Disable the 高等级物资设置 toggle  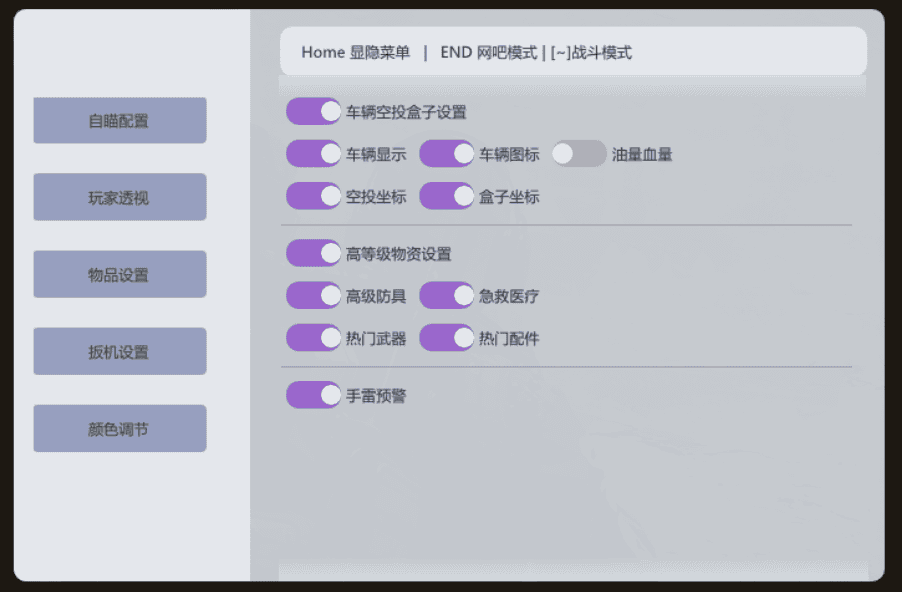click(314, 254)
